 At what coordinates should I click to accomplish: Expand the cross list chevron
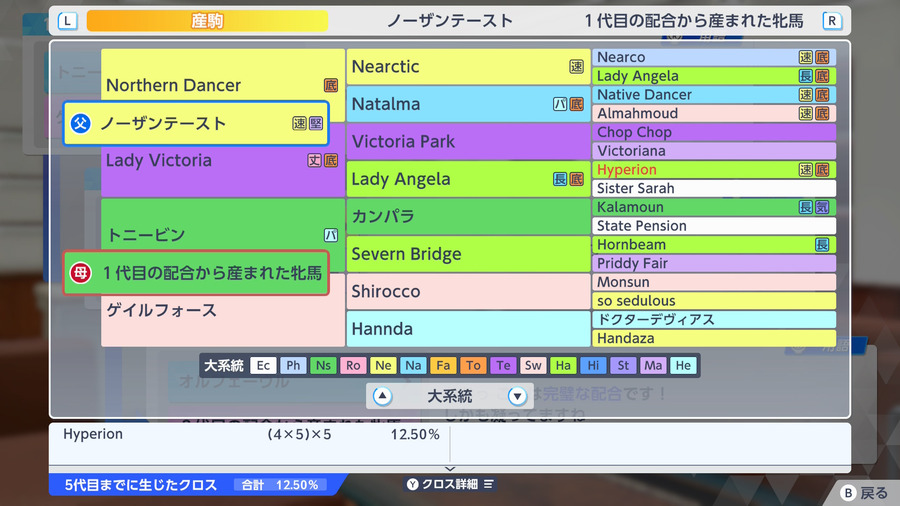450,469
